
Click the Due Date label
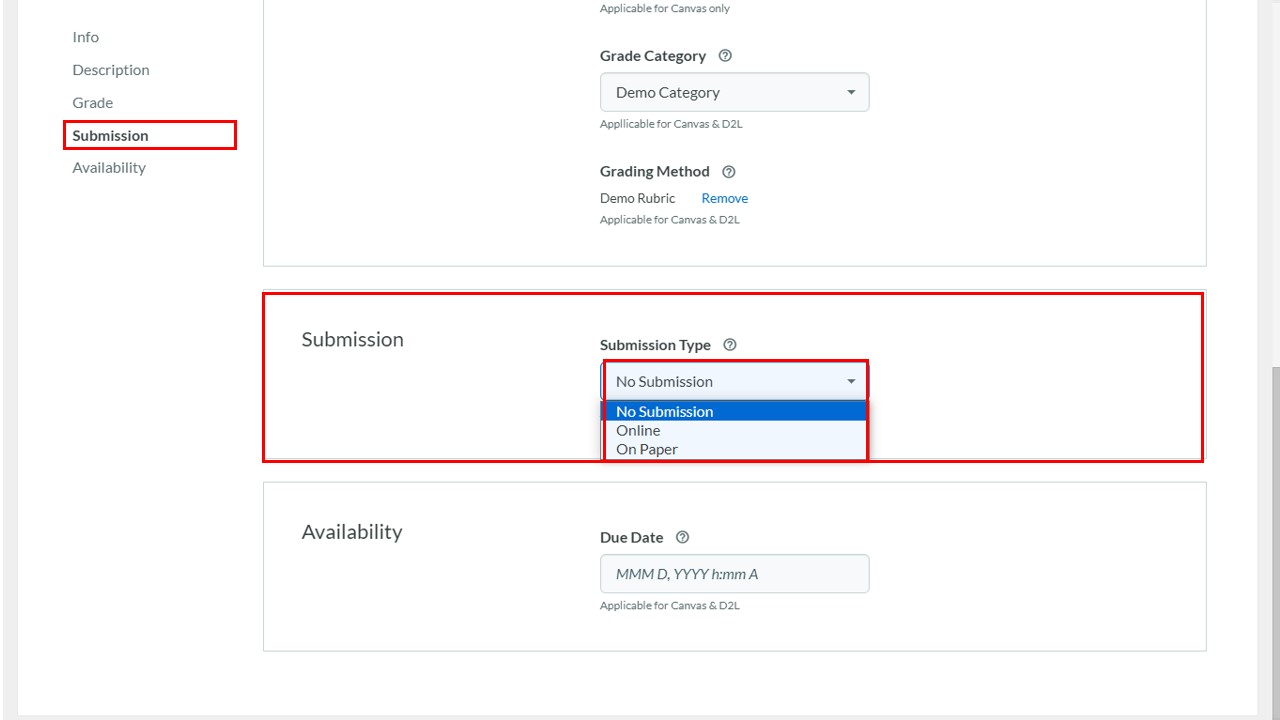click(632, 537)
